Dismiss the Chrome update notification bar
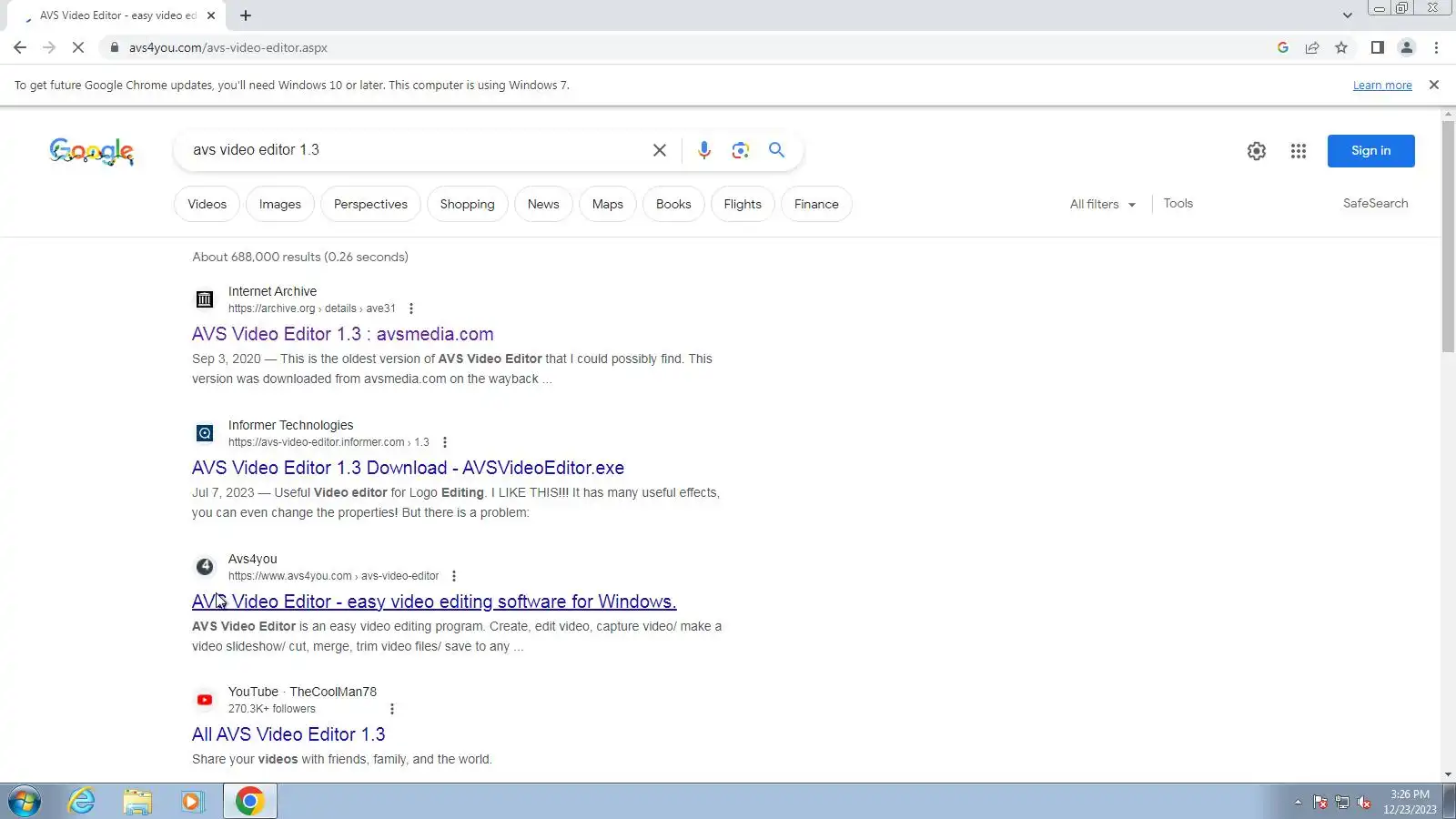Image resolution: width=1456 pixels, height=819 pixels. point(1434,85)
